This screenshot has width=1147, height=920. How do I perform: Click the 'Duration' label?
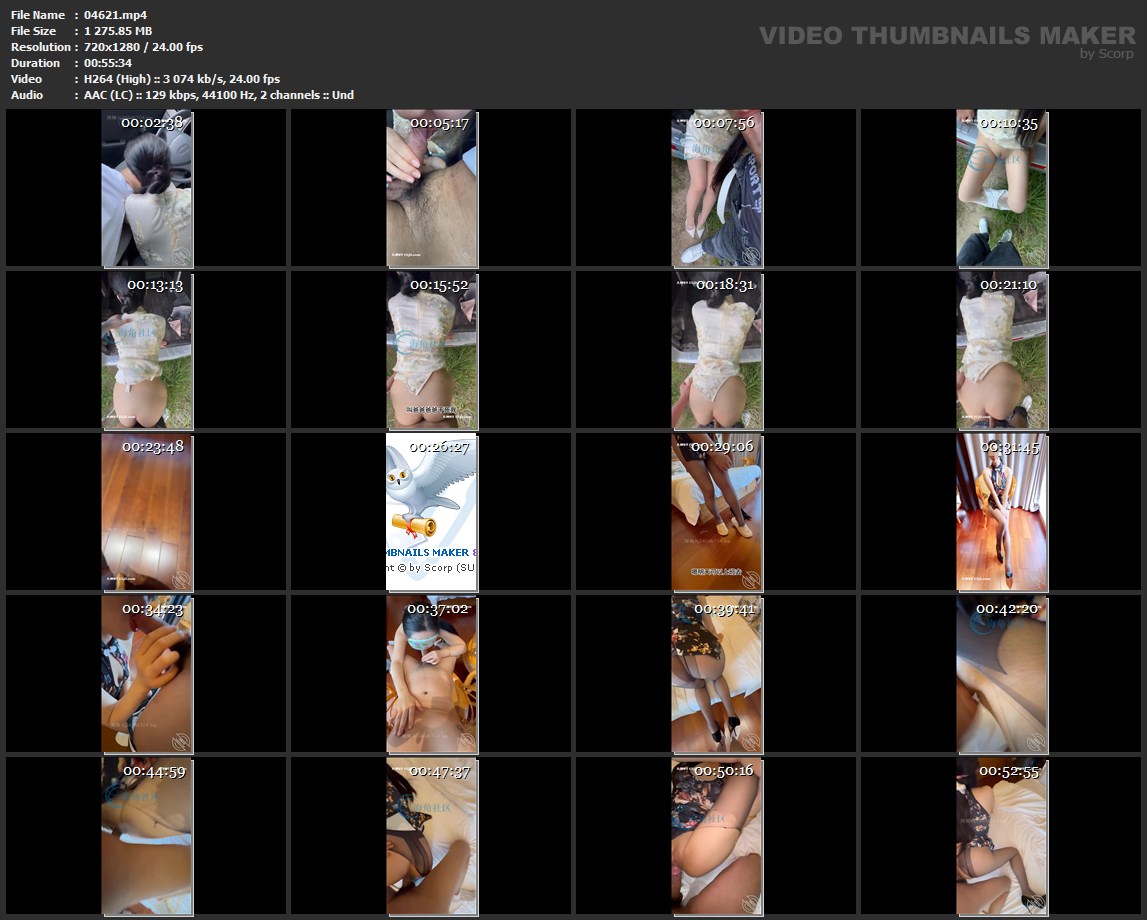(35, 63)
